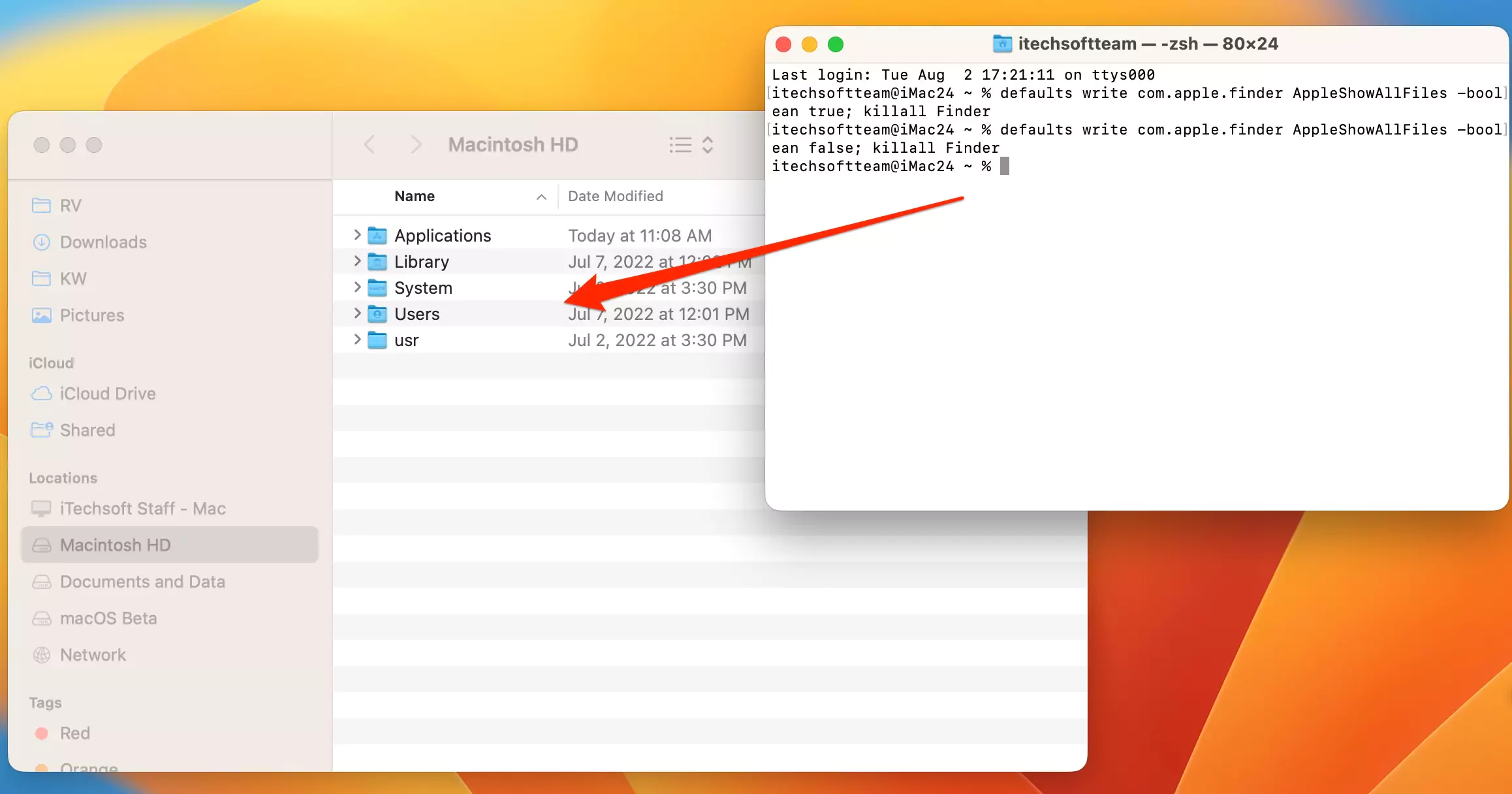The image size is (1512, 794).
Task: Click the Documents and Data drive icon
Action: click(42, 582)
